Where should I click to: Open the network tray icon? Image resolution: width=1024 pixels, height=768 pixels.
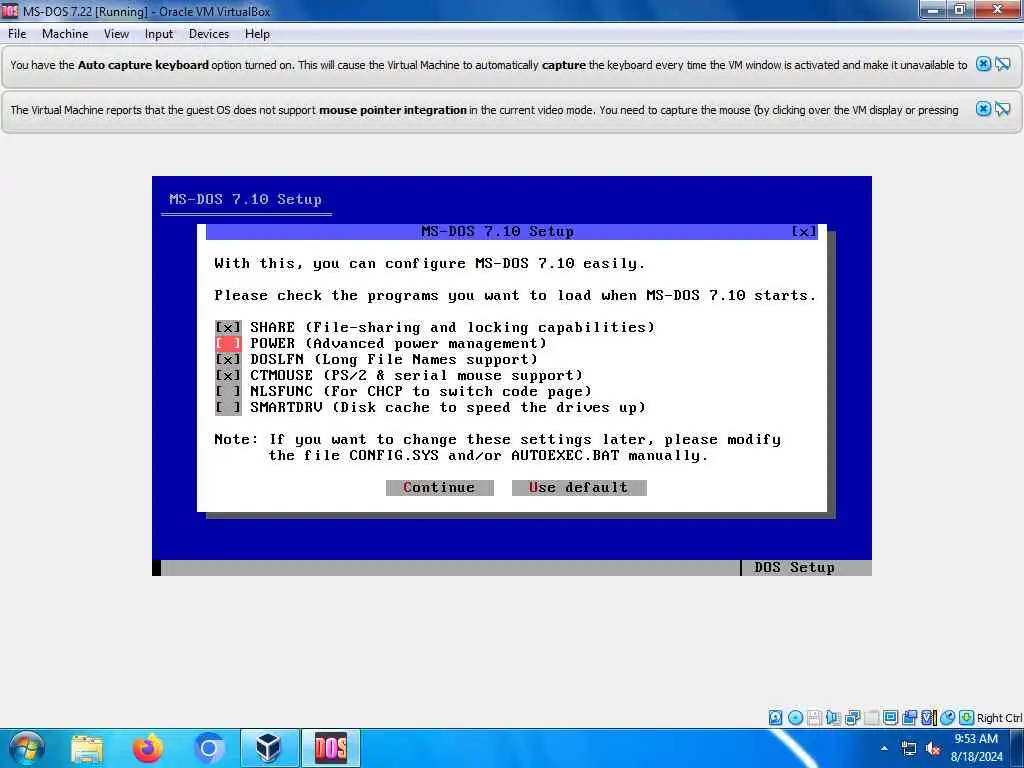click(908, 748)
